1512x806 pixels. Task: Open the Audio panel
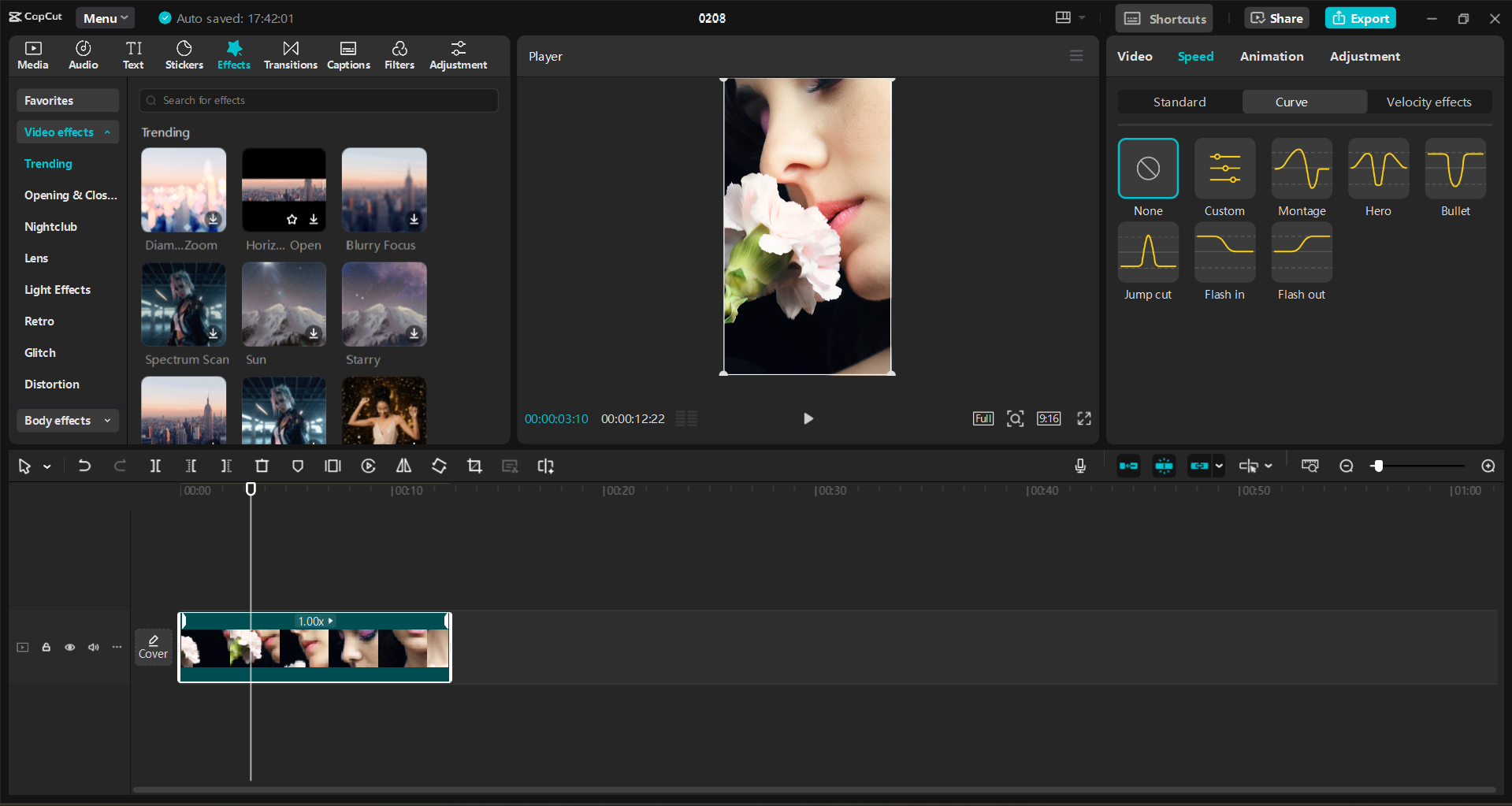(x=84, y=56)
